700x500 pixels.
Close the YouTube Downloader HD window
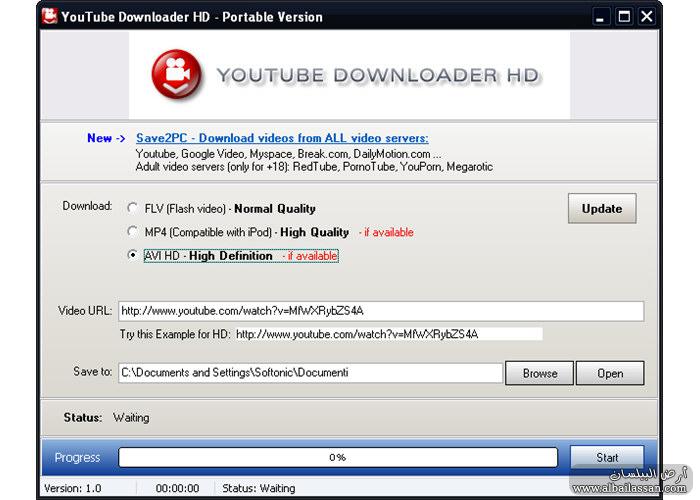pyautogui.click(x=646, y=17)
